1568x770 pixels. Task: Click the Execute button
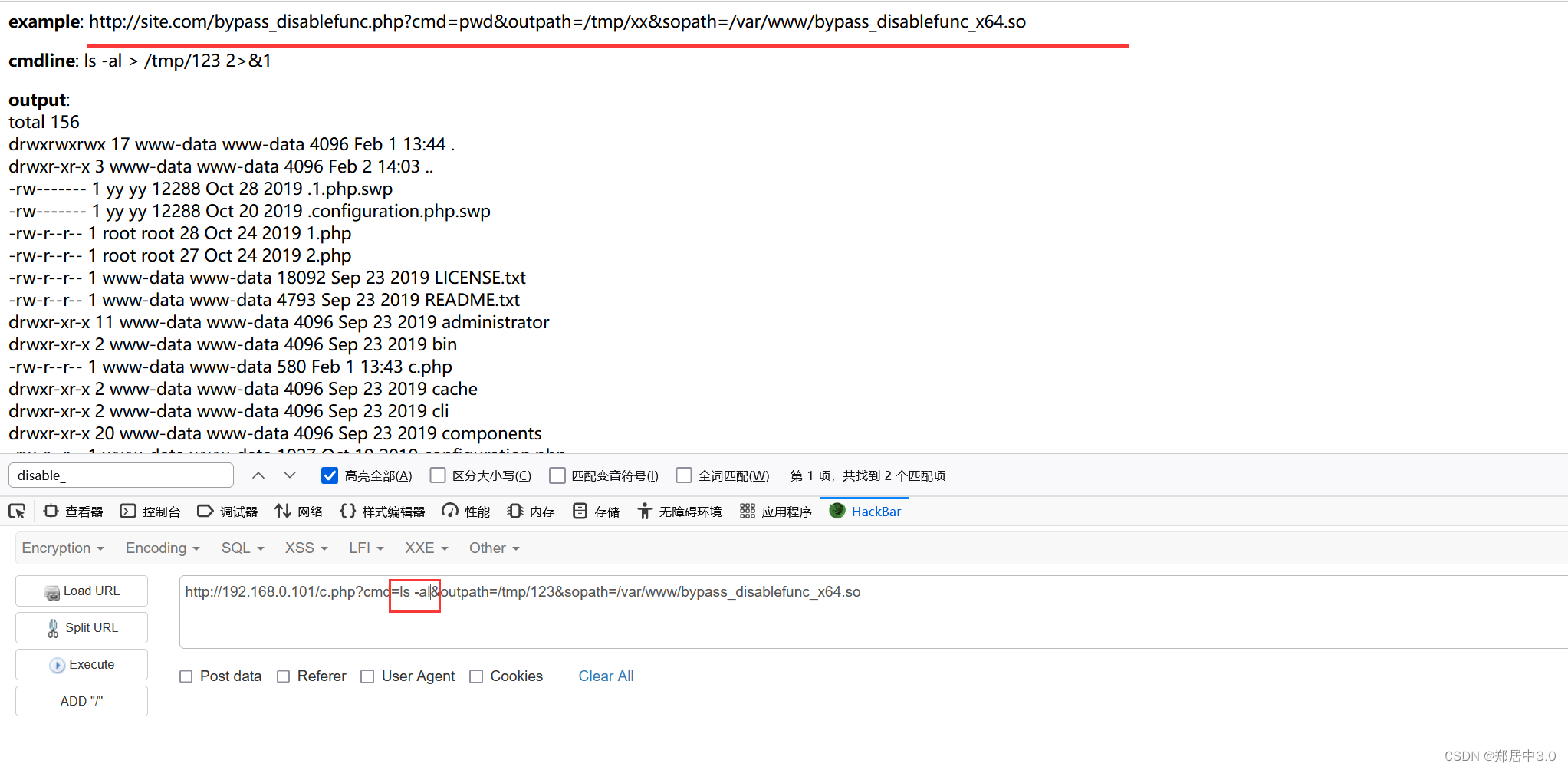click(x=81, y=665)
